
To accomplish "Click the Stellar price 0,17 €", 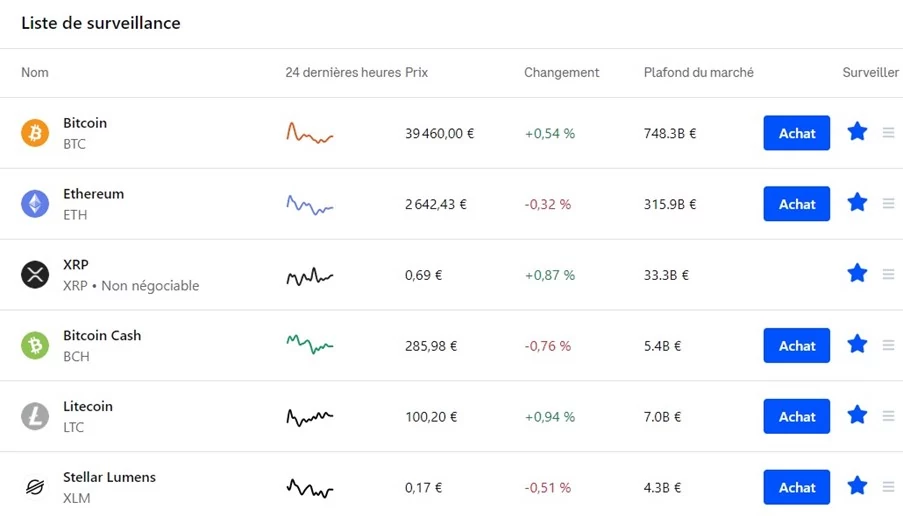I will coord(423,488).
